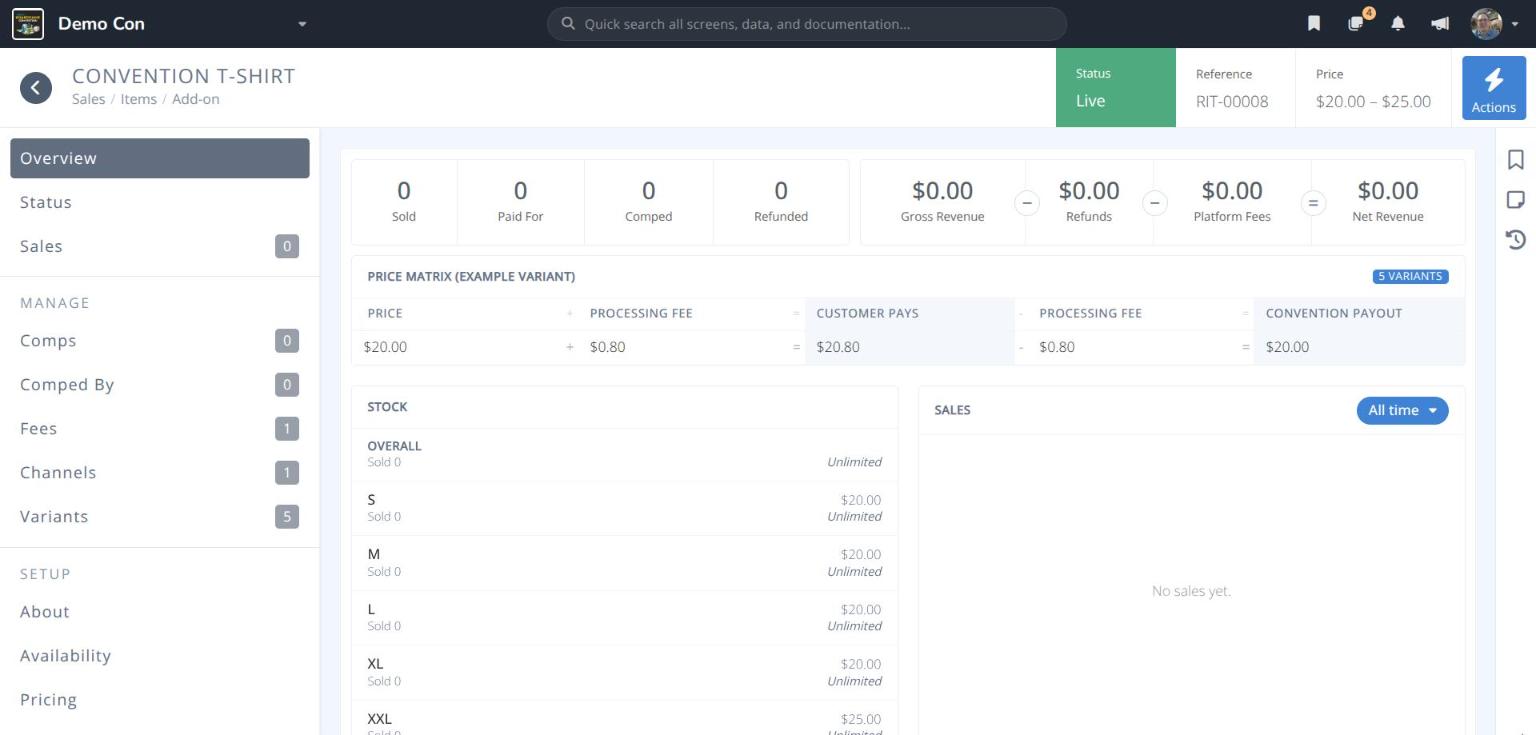Open the notifications bell

(1398, 24)
